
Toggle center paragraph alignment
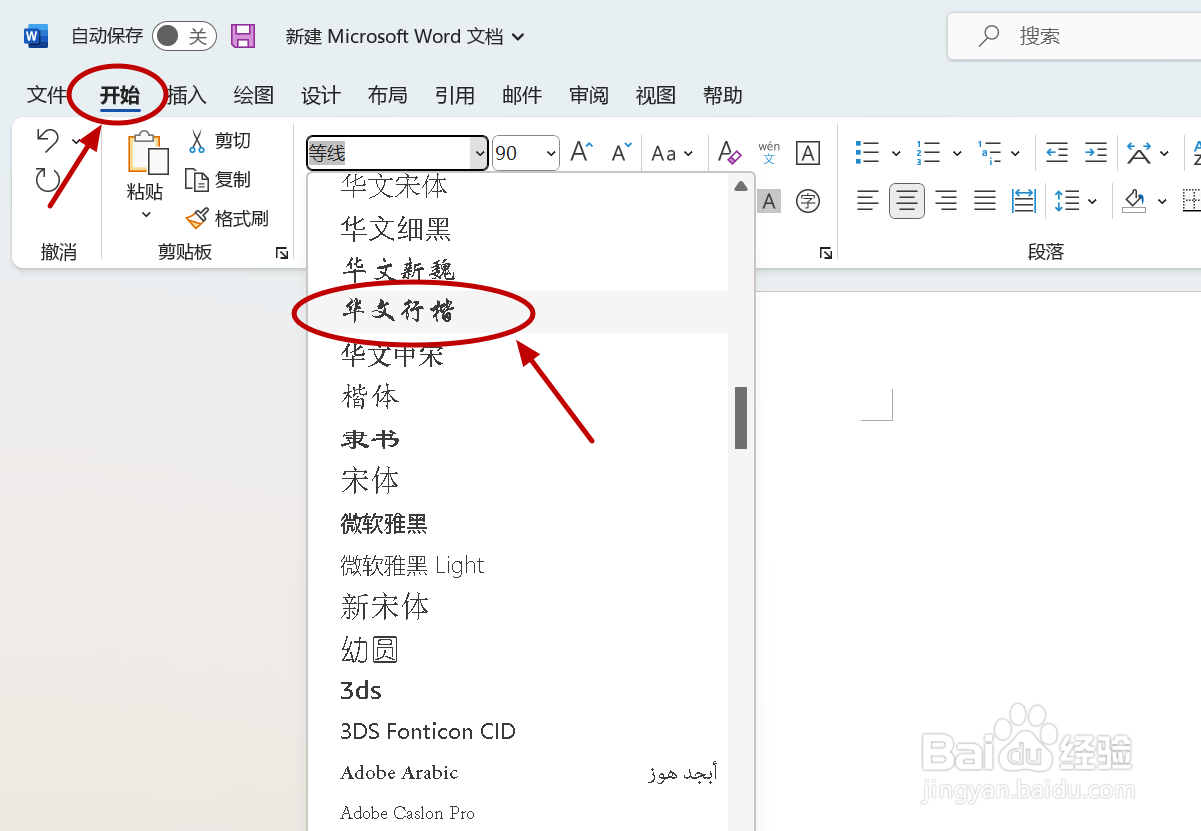[x=906, y=200]
